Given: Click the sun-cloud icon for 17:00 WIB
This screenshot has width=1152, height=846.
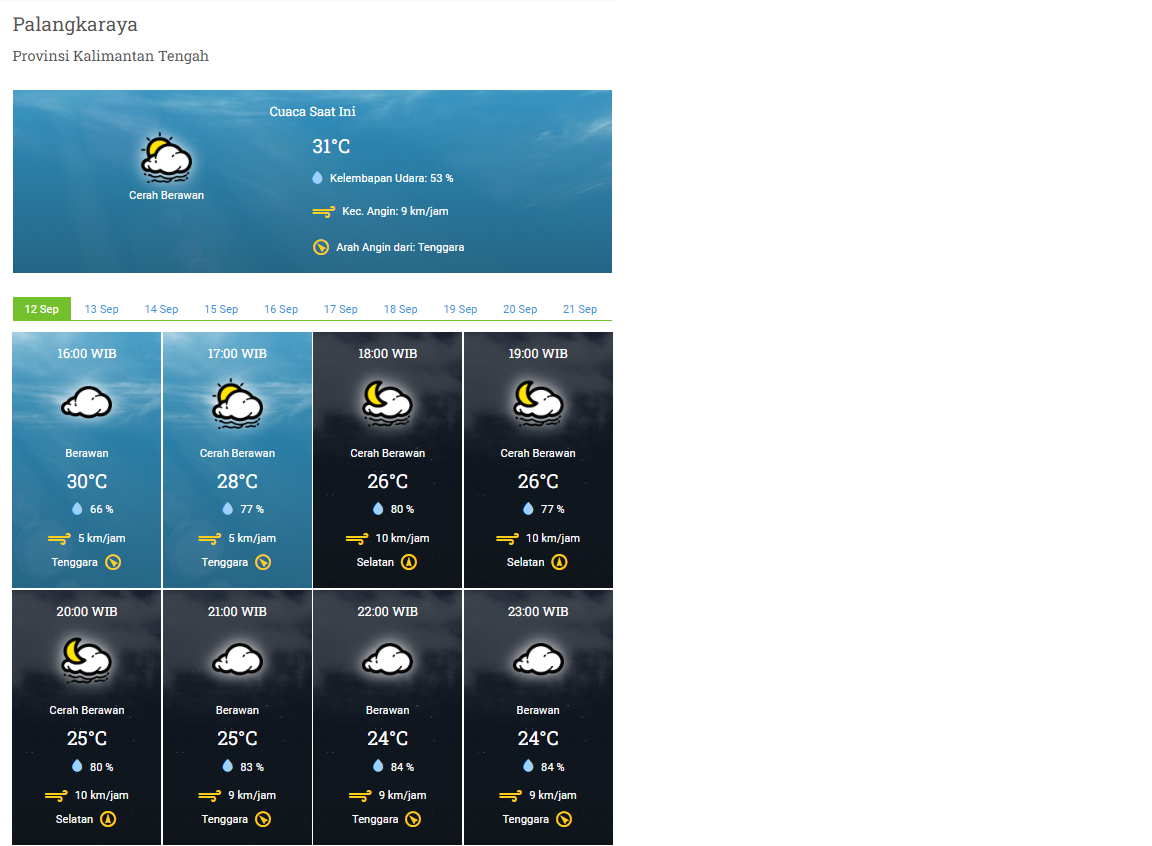Looking at the screenshot, I should pos(237,403).
